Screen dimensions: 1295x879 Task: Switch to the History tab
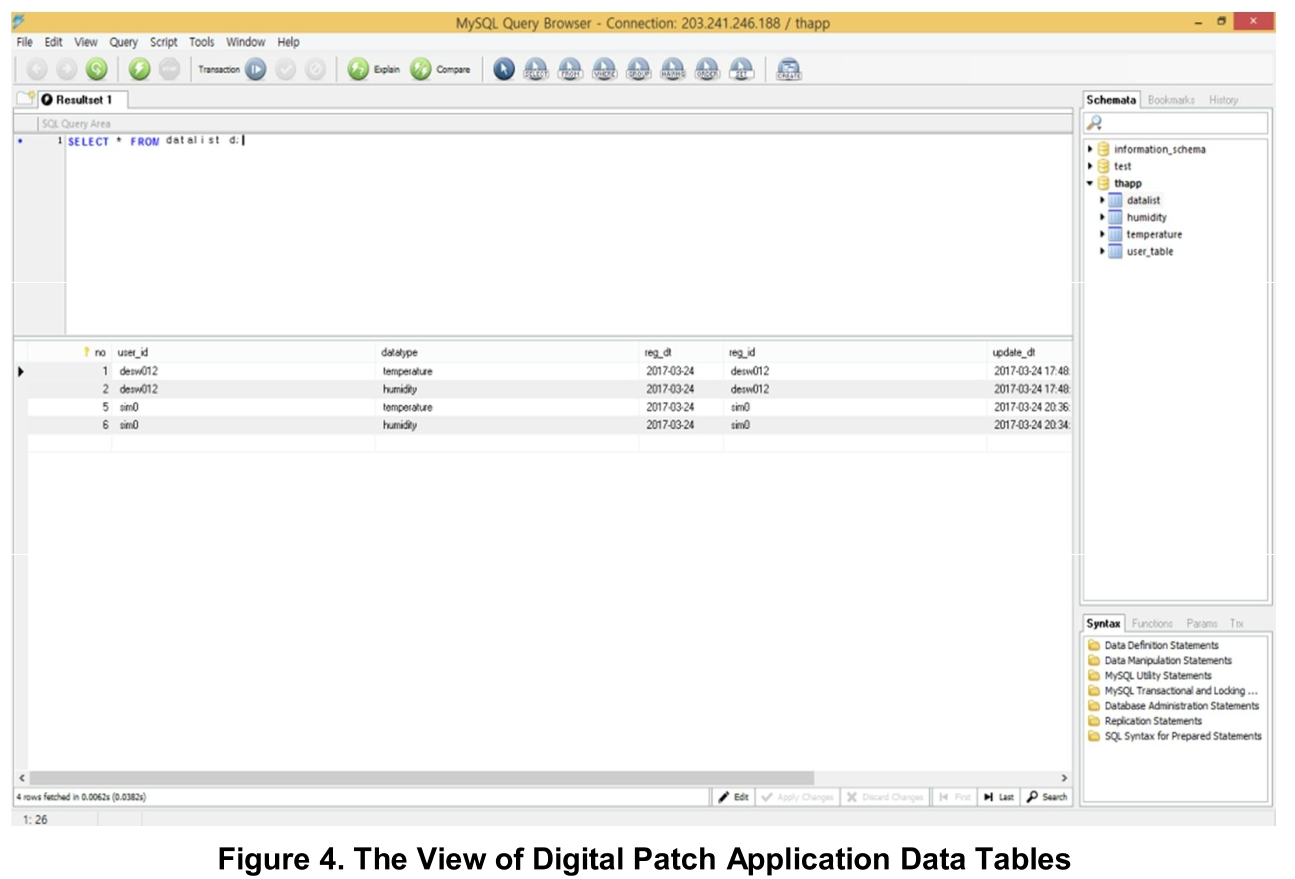[1223, 100]
